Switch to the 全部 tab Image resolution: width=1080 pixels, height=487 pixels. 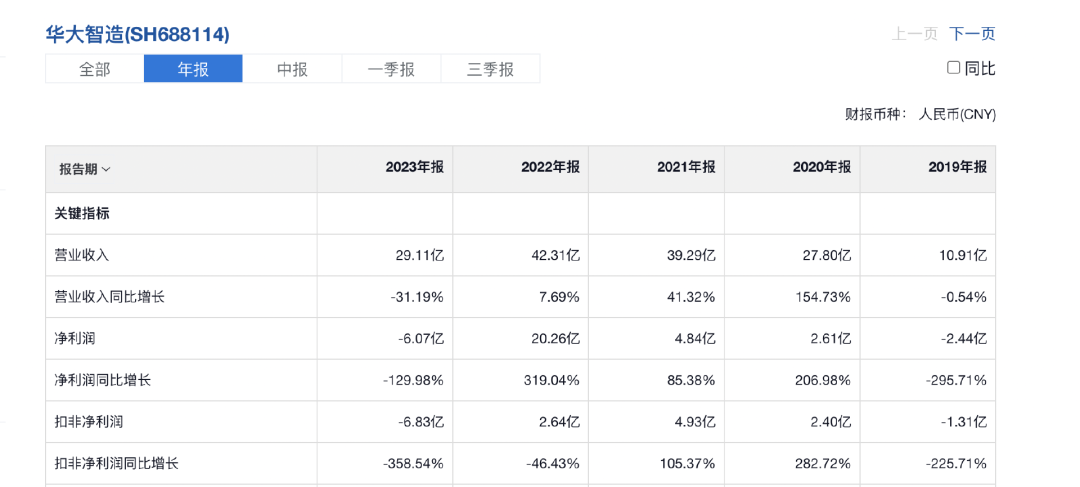[94, 69]
